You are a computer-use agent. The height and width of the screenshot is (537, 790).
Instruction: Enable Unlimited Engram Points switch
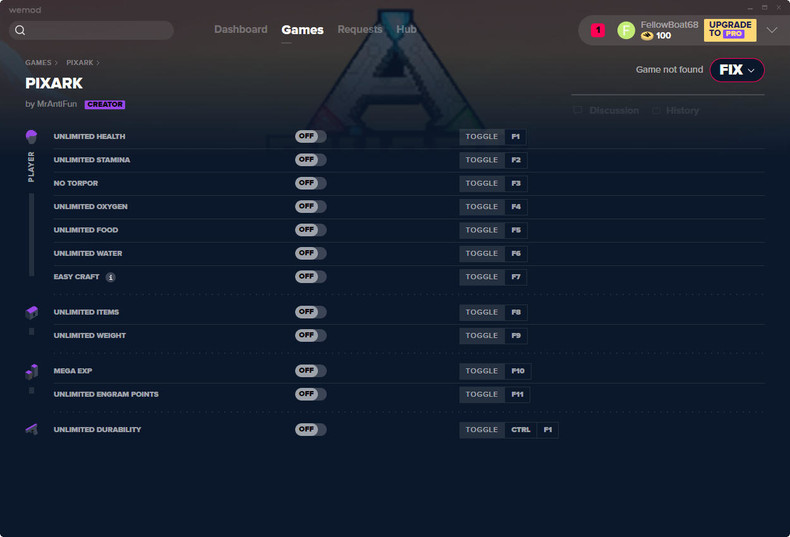[310, 394]
